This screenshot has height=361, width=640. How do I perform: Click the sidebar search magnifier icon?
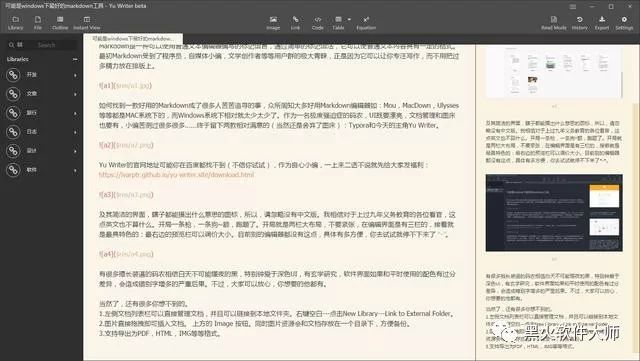(11, 45)
